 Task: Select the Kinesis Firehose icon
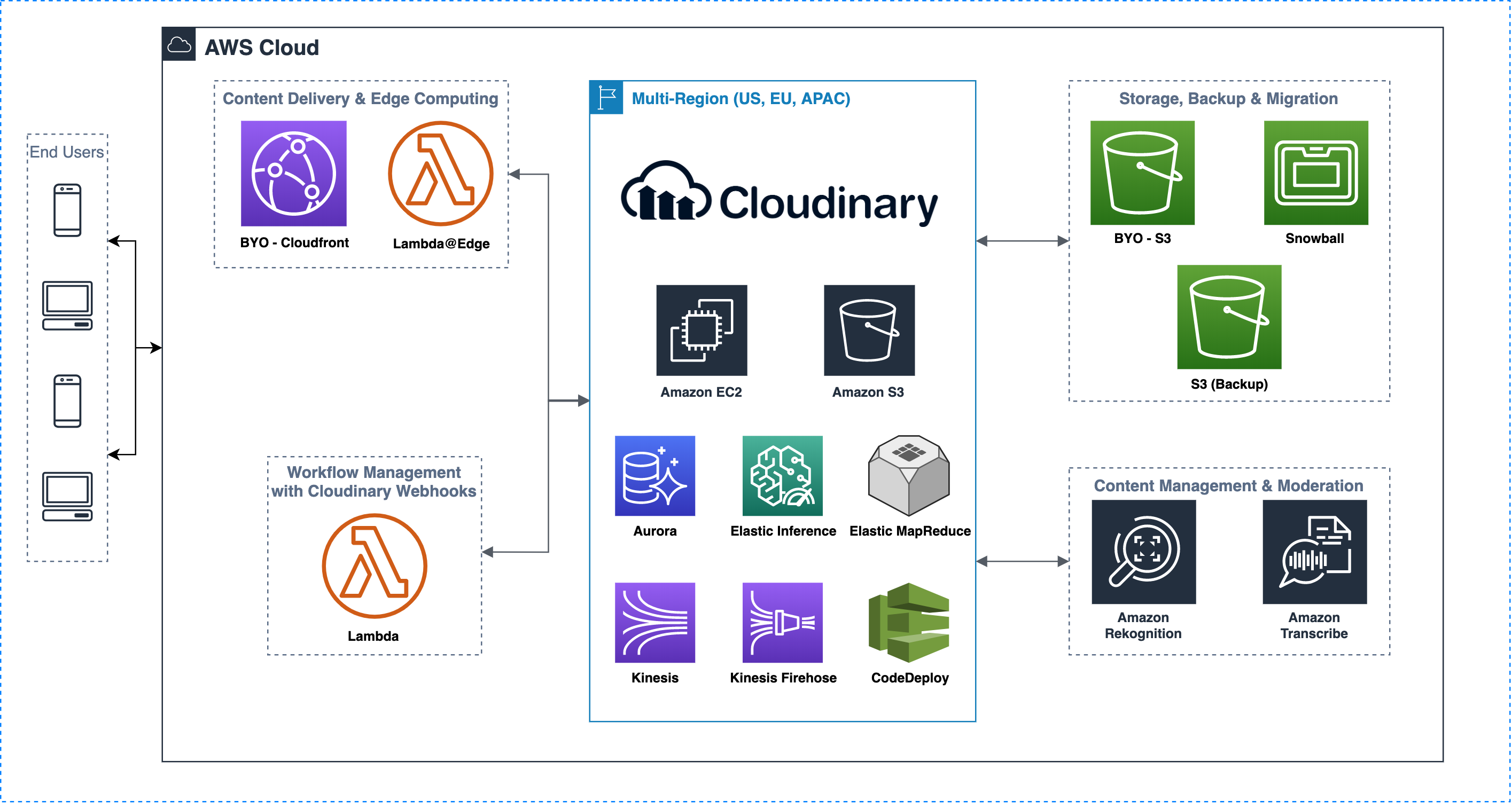point(782,623)
